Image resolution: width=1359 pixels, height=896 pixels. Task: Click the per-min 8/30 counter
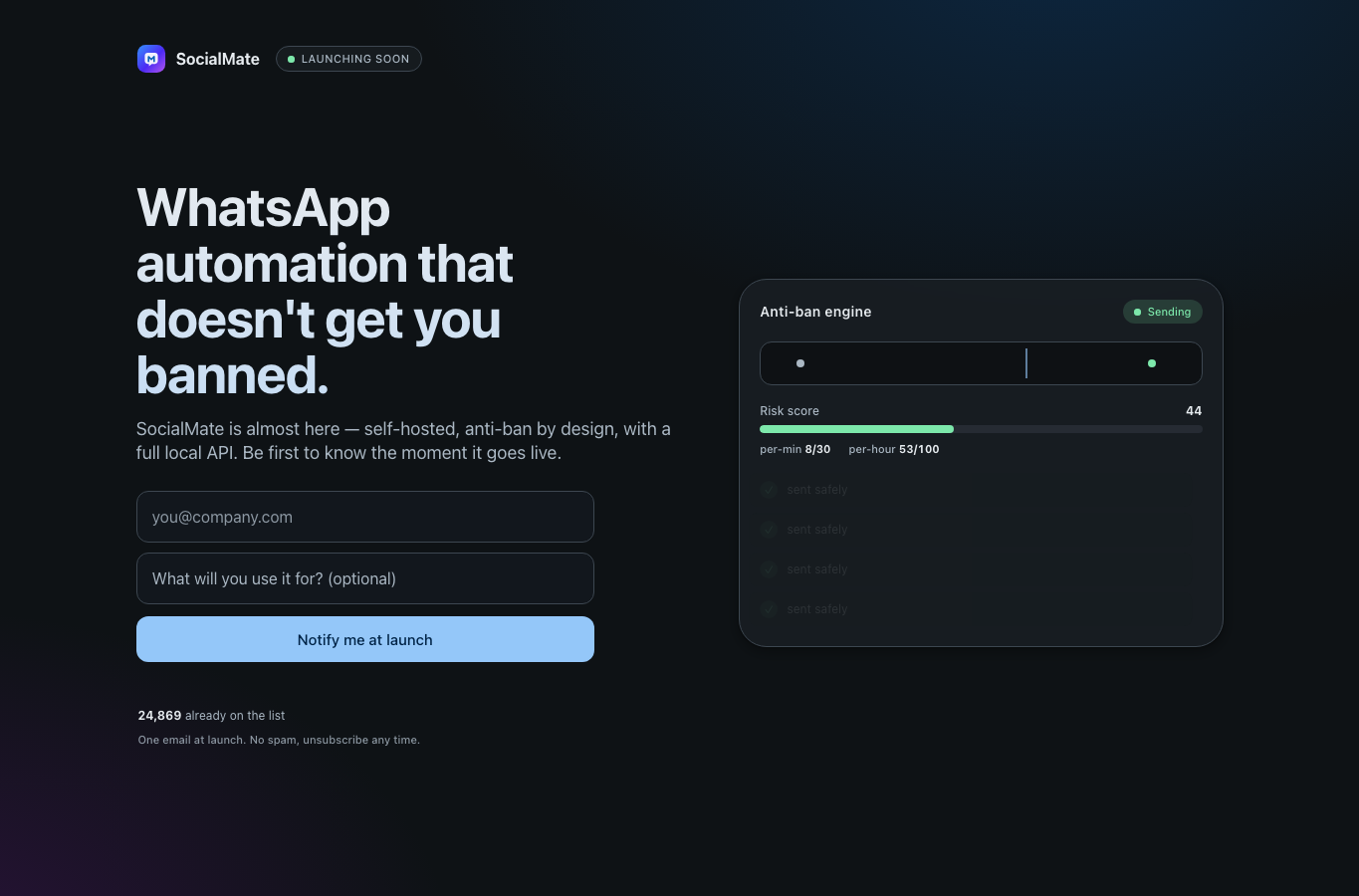(794, 449)
